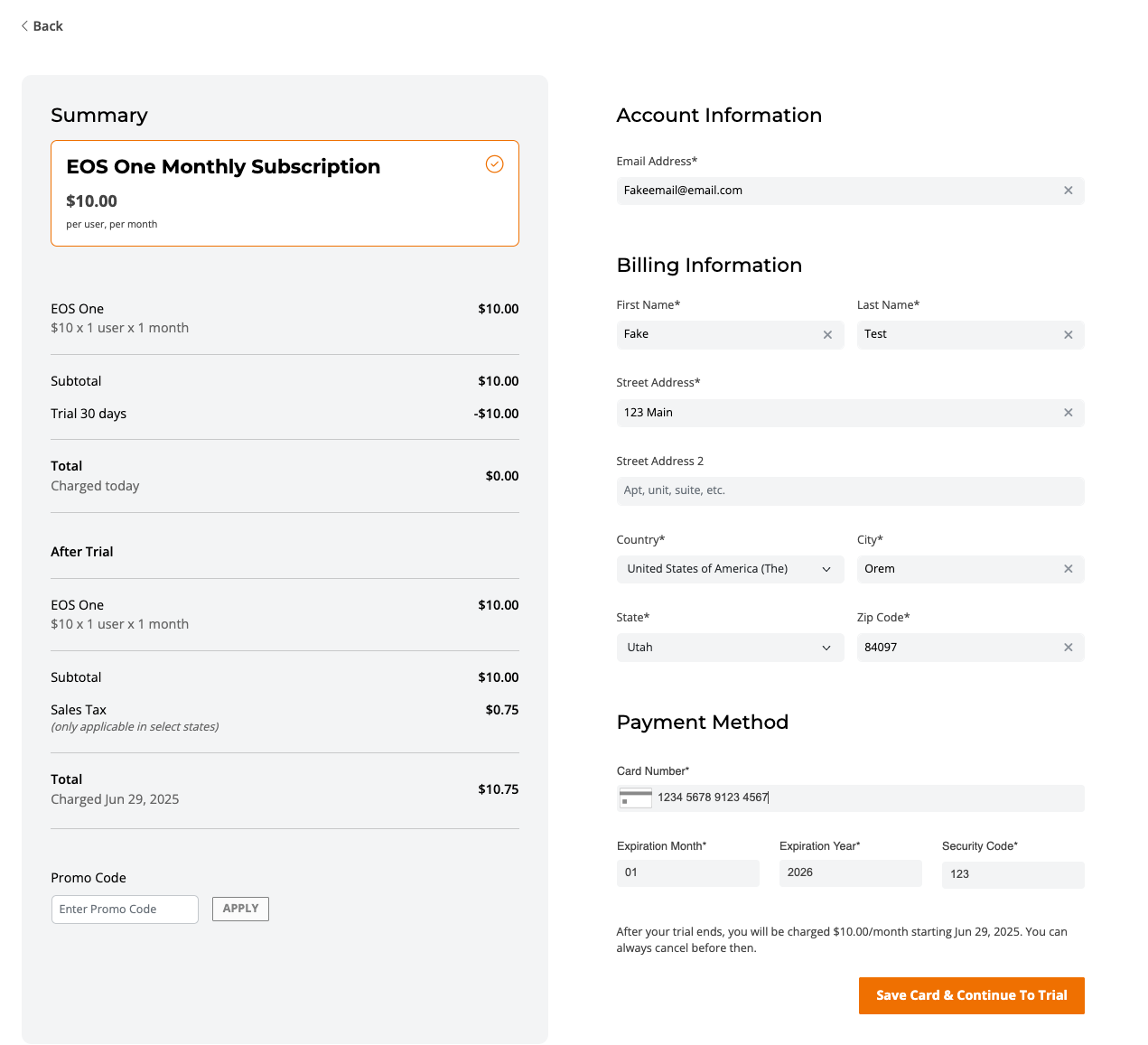Viewport: 1148px width, 1045px height.
Task: Click the Charged Jun 29, 2025 text
Action: pyautogui.click(x=115, y=799)
